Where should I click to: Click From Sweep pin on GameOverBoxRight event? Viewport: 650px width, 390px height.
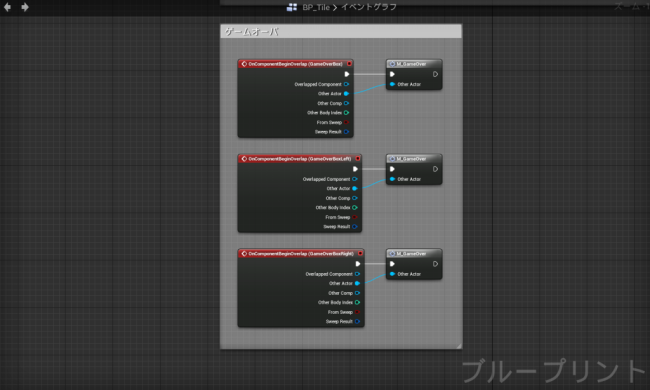[357, 312]
